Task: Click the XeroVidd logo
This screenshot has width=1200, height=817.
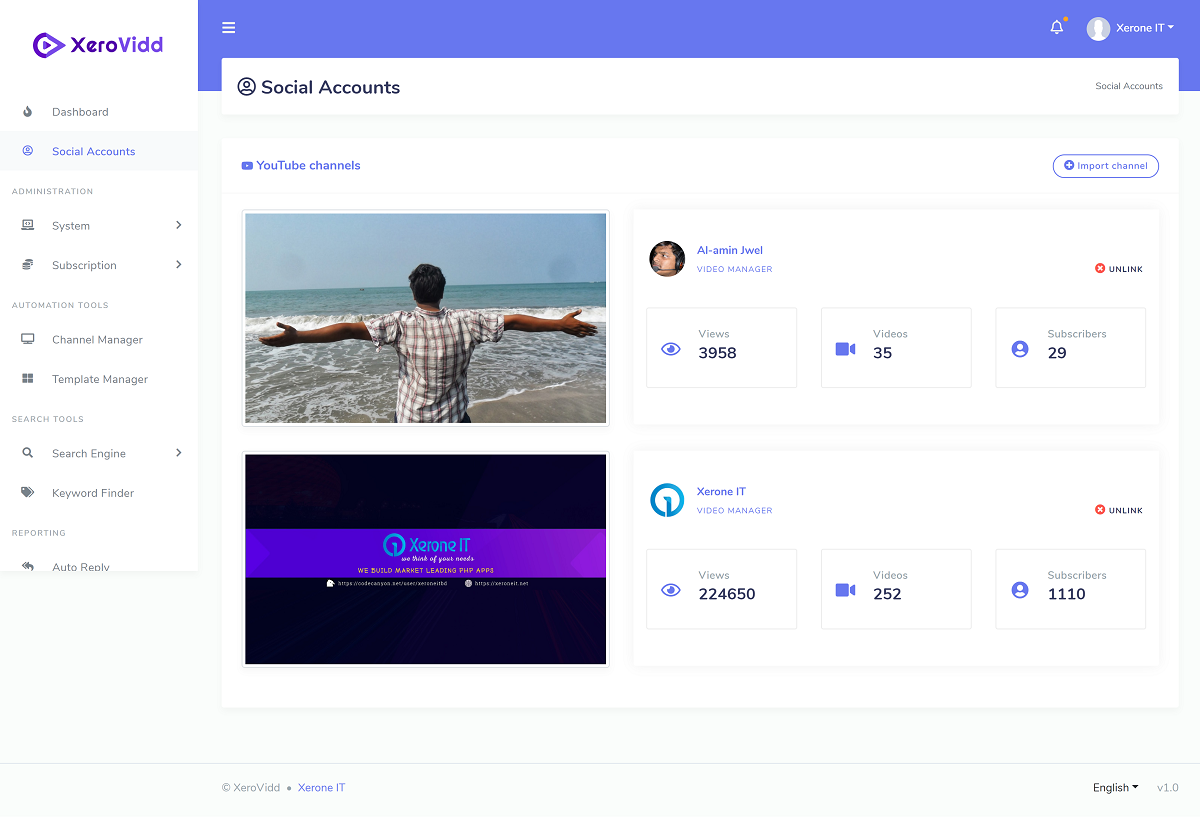Action: (x=98, y=44)
